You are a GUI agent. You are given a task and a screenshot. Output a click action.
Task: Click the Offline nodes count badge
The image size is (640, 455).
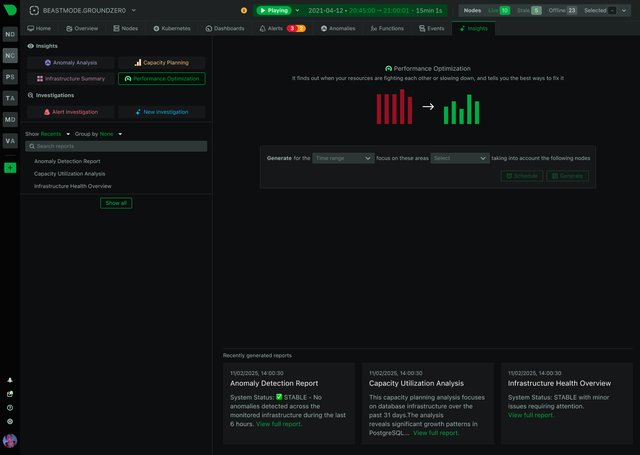(572, 11)
